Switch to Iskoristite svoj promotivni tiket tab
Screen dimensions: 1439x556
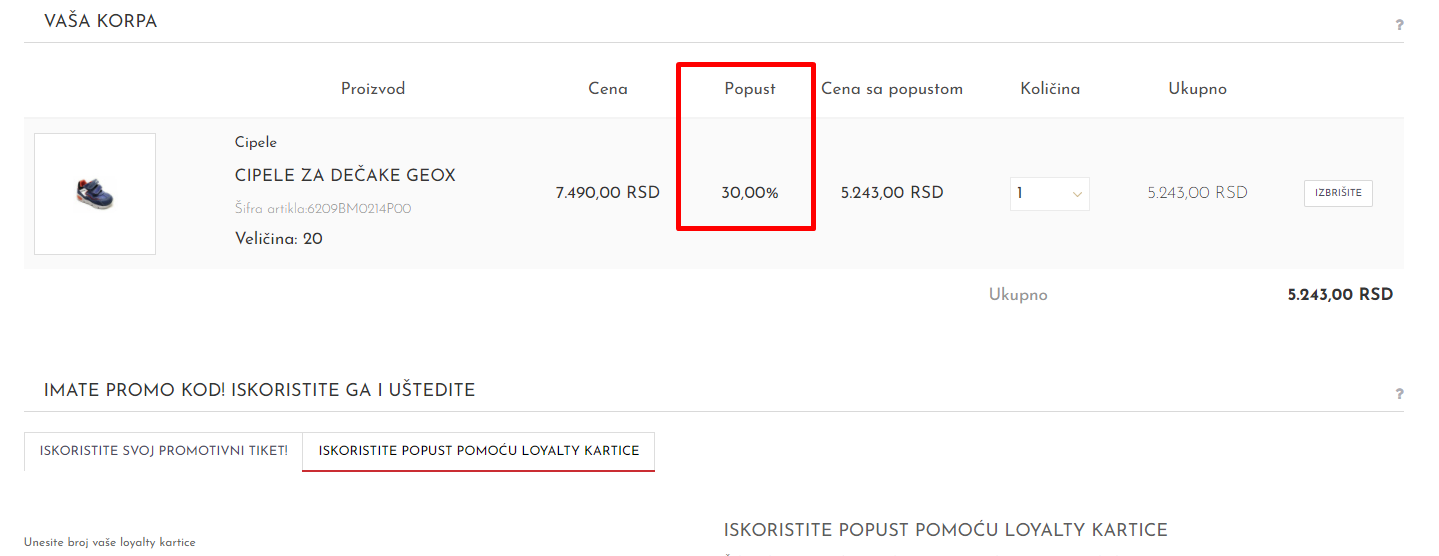click(x=163, y=451)
